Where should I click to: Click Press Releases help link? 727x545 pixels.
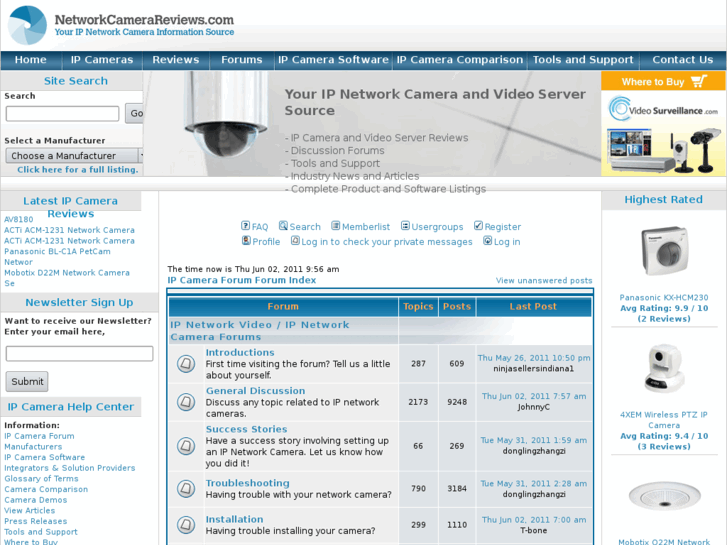pos(36,521)
